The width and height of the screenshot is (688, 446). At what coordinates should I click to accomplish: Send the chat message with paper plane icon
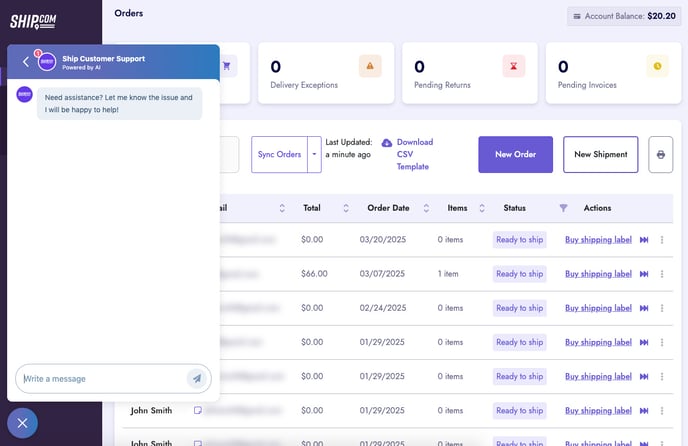(197, 378)
